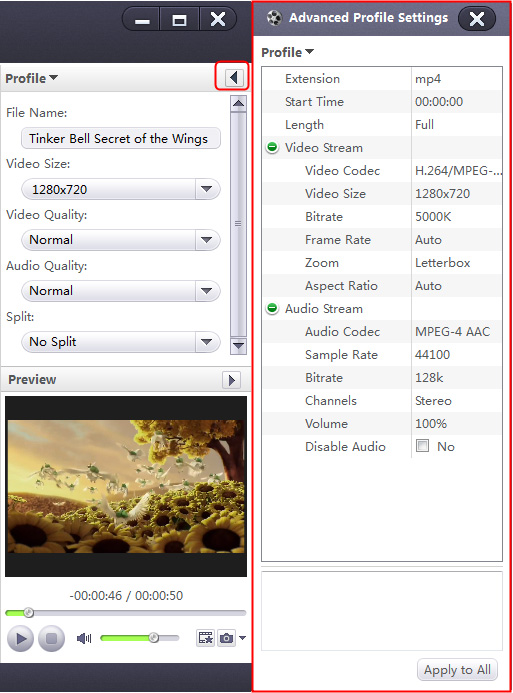Select the Video Codec value H.264/MPEG
513x693 pixels.
click(458, 171)
